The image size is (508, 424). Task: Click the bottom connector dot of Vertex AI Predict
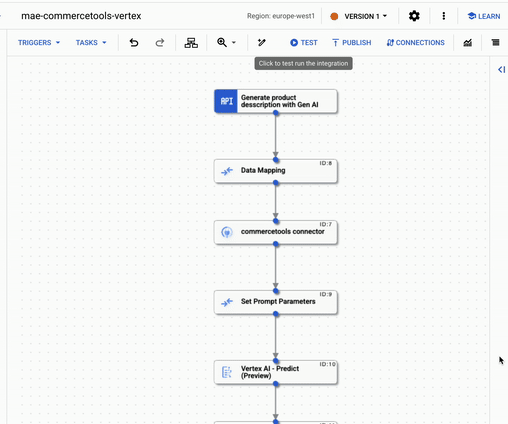[276, 384]
